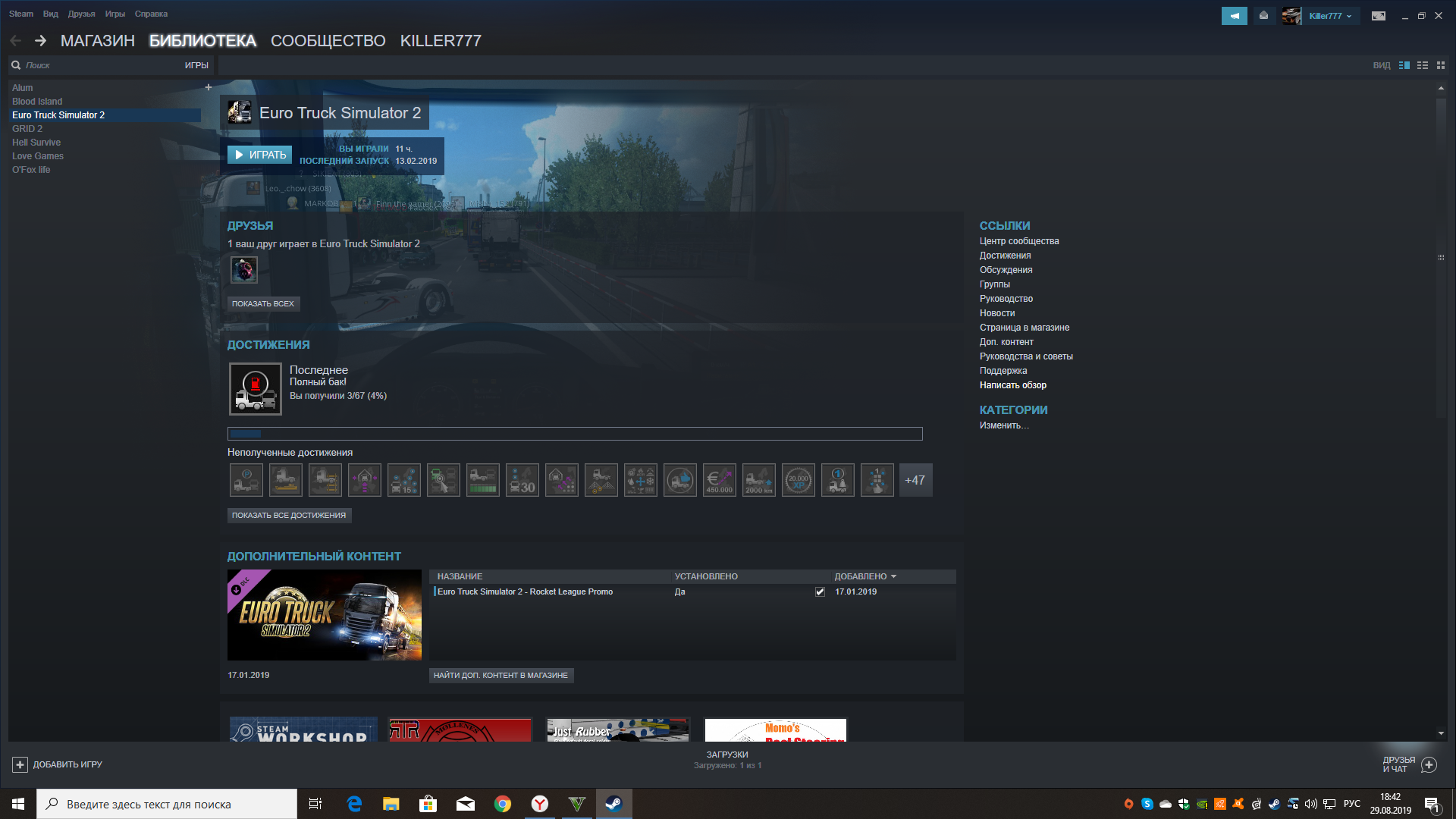Image resolution: width=1456 pixels, height=819 pixels.
Task: Open the Вид menu
Action: tap(51, 14)
